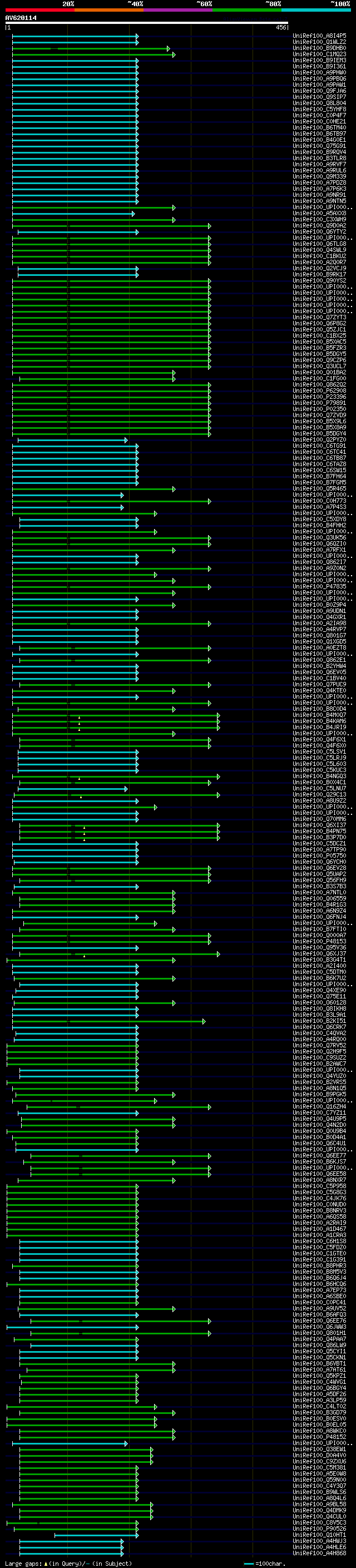Viewport: 356px width, 1568px height.
Task: Click the UniRef100_C1G391 label
Action: coord(319,1259)
